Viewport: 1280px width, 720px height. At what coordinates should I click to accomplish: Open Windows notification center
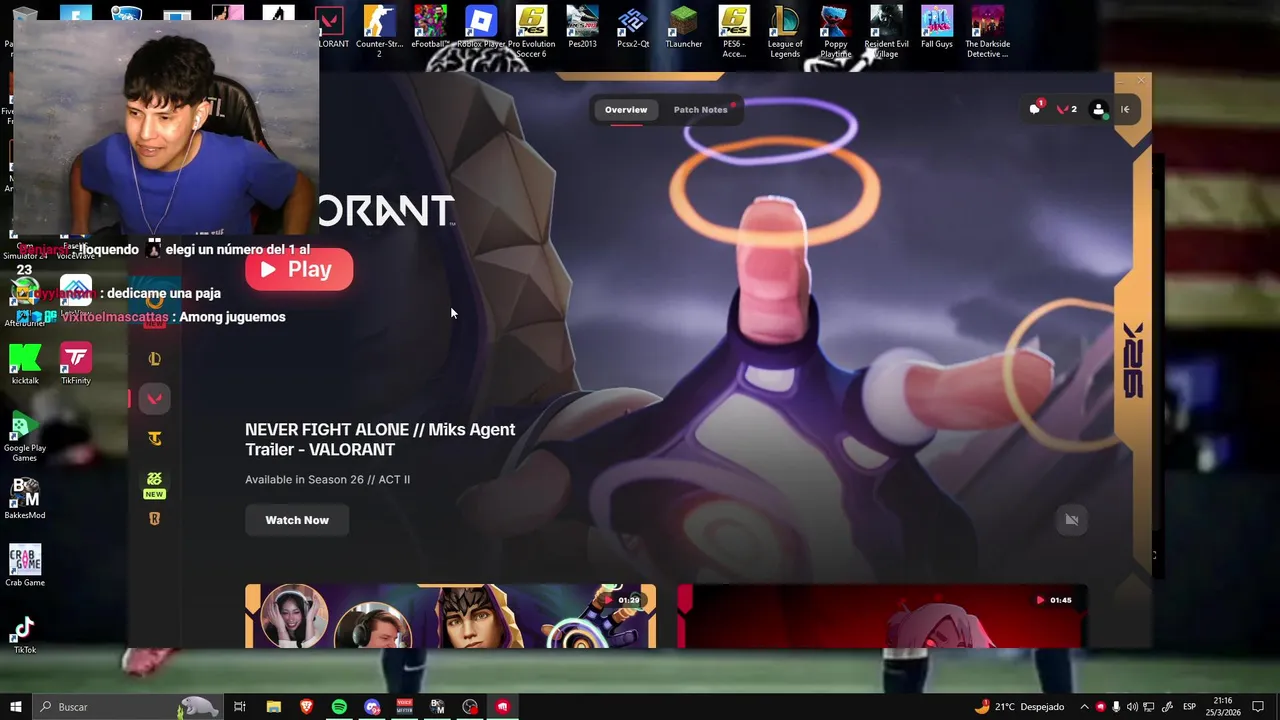pos(1258,707)
